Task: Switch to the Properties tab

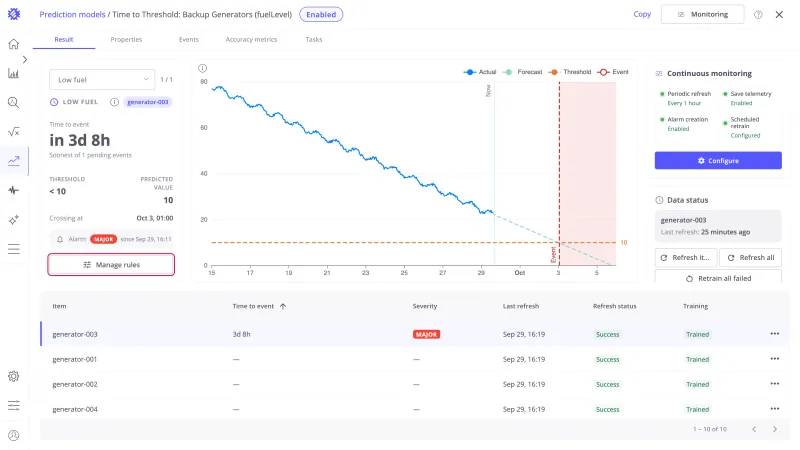Action: tap(126, 39)
